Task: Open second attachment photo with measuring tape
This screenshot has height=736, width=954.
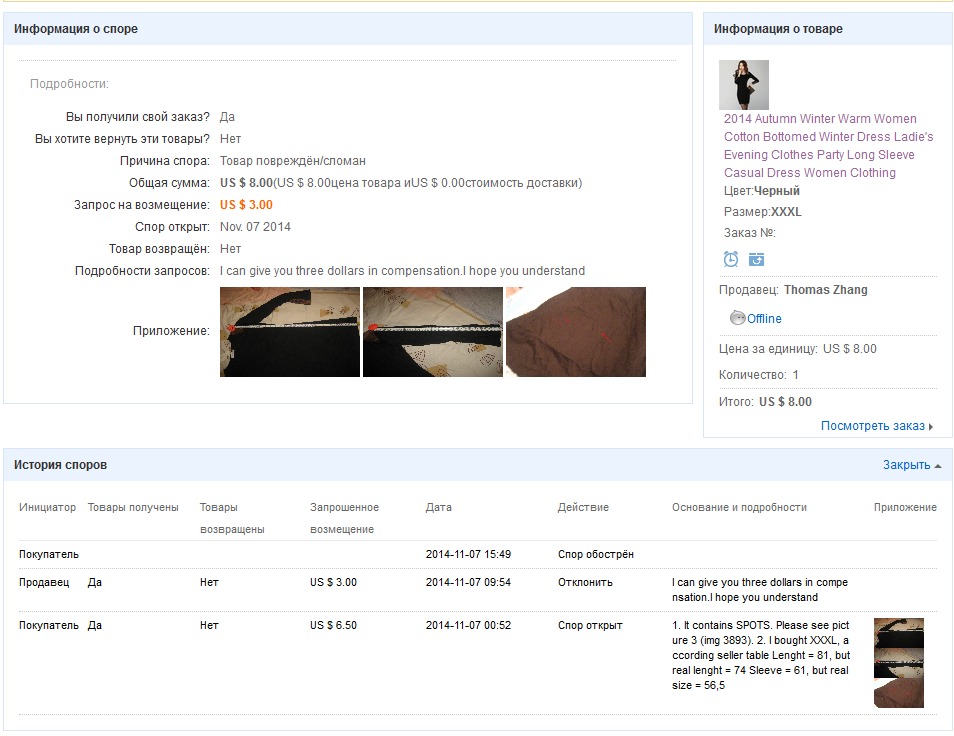Action: [x=433, y=332]
